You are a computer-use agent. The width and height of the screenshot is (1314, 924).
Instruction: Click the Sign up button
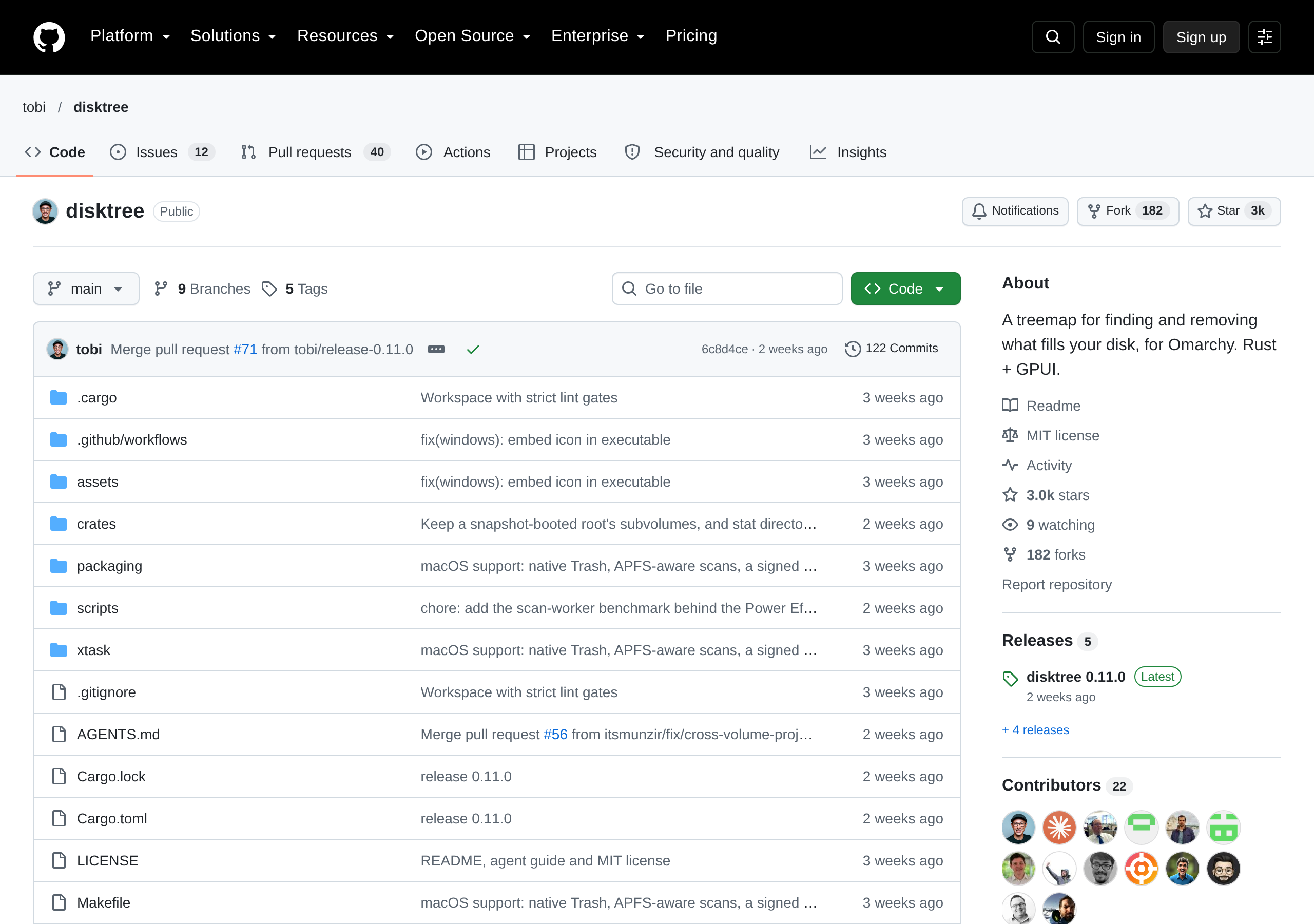[1201, 37]
